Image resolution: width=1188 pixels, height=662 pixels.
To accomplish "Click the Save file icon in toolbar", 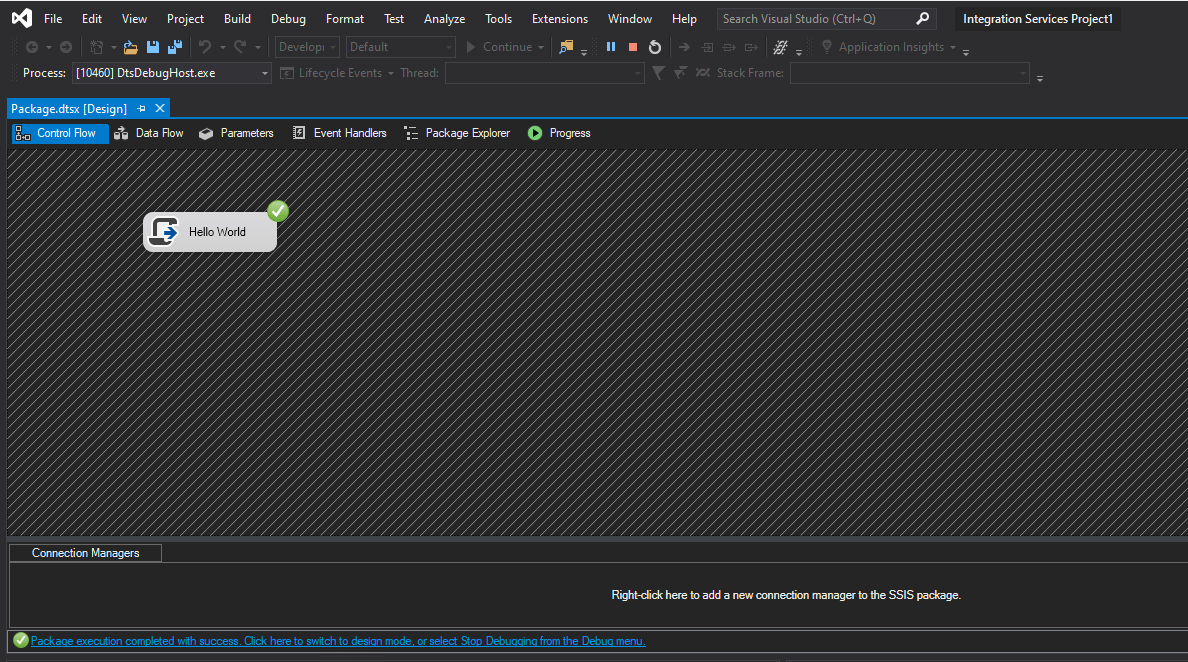I will pos(153,47).
